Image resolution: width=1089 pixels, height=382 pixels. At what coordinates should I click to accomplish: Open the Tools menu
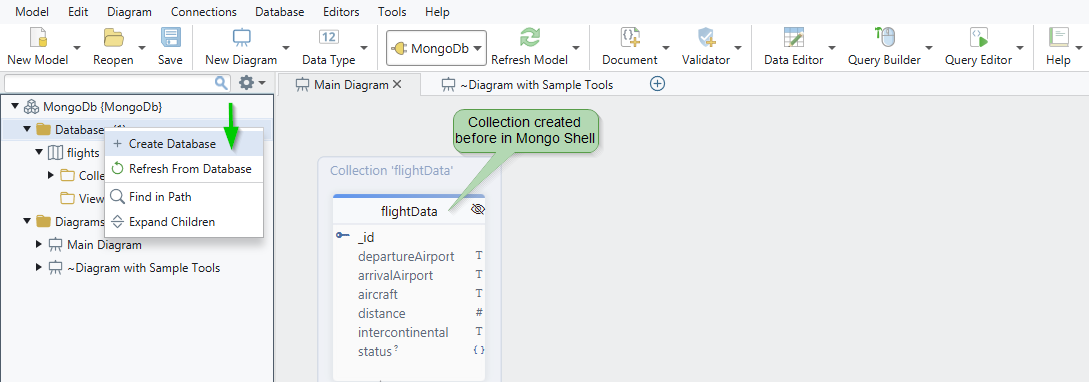pyautogui.click(x=392, y=12)
